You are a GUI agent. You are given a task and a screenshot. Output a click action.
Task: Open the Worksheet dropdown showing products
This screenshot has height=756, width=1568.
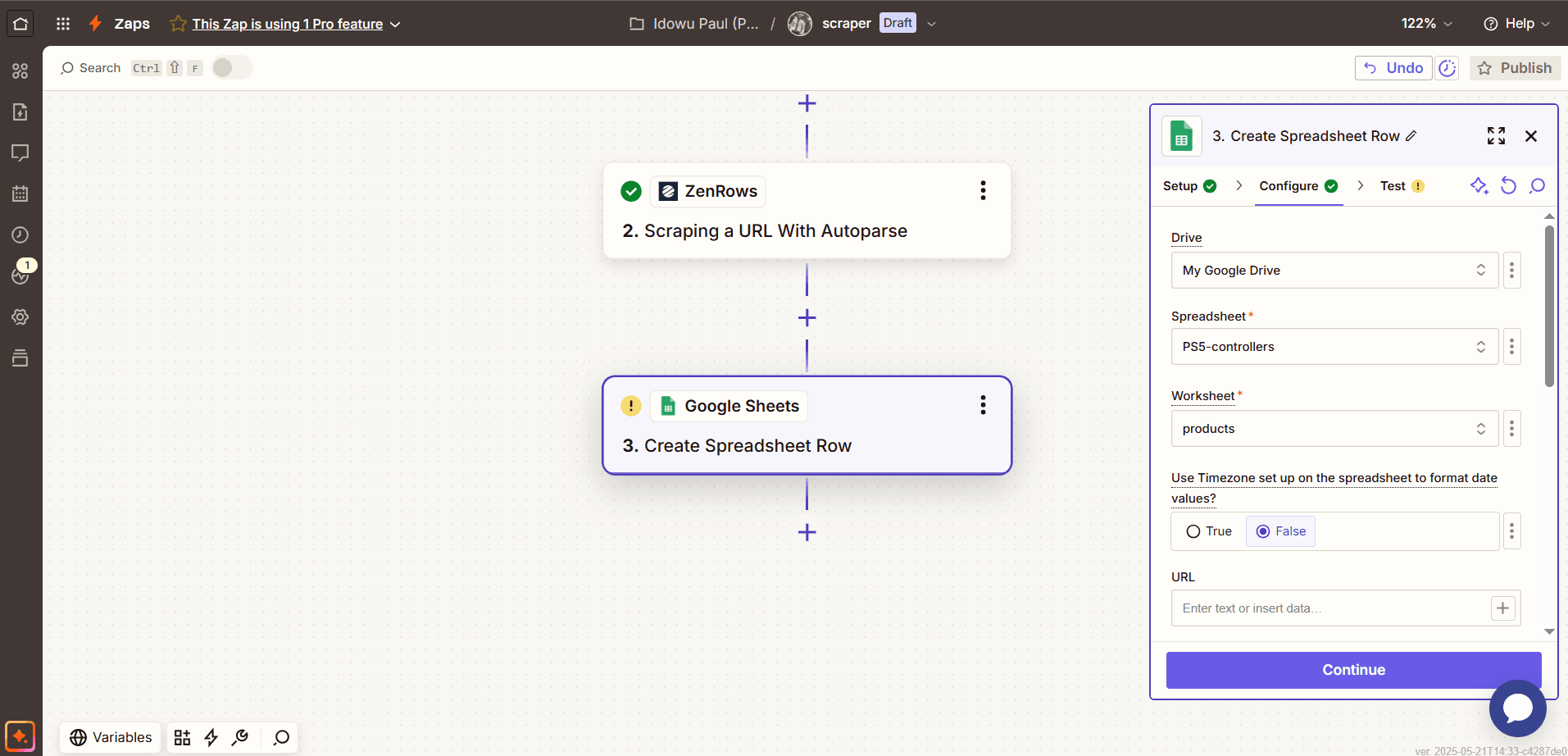pos(1334,429)
